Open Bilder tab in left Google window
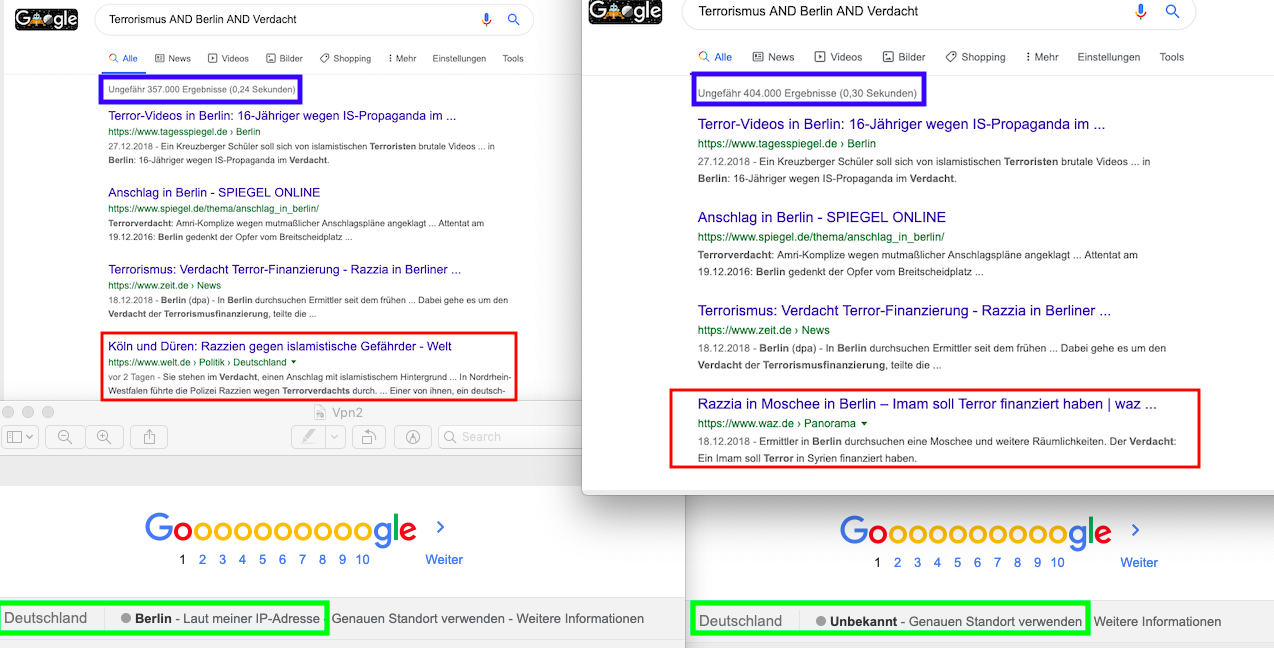Screen dimensions: 1274x648 (x=284, y=59)
